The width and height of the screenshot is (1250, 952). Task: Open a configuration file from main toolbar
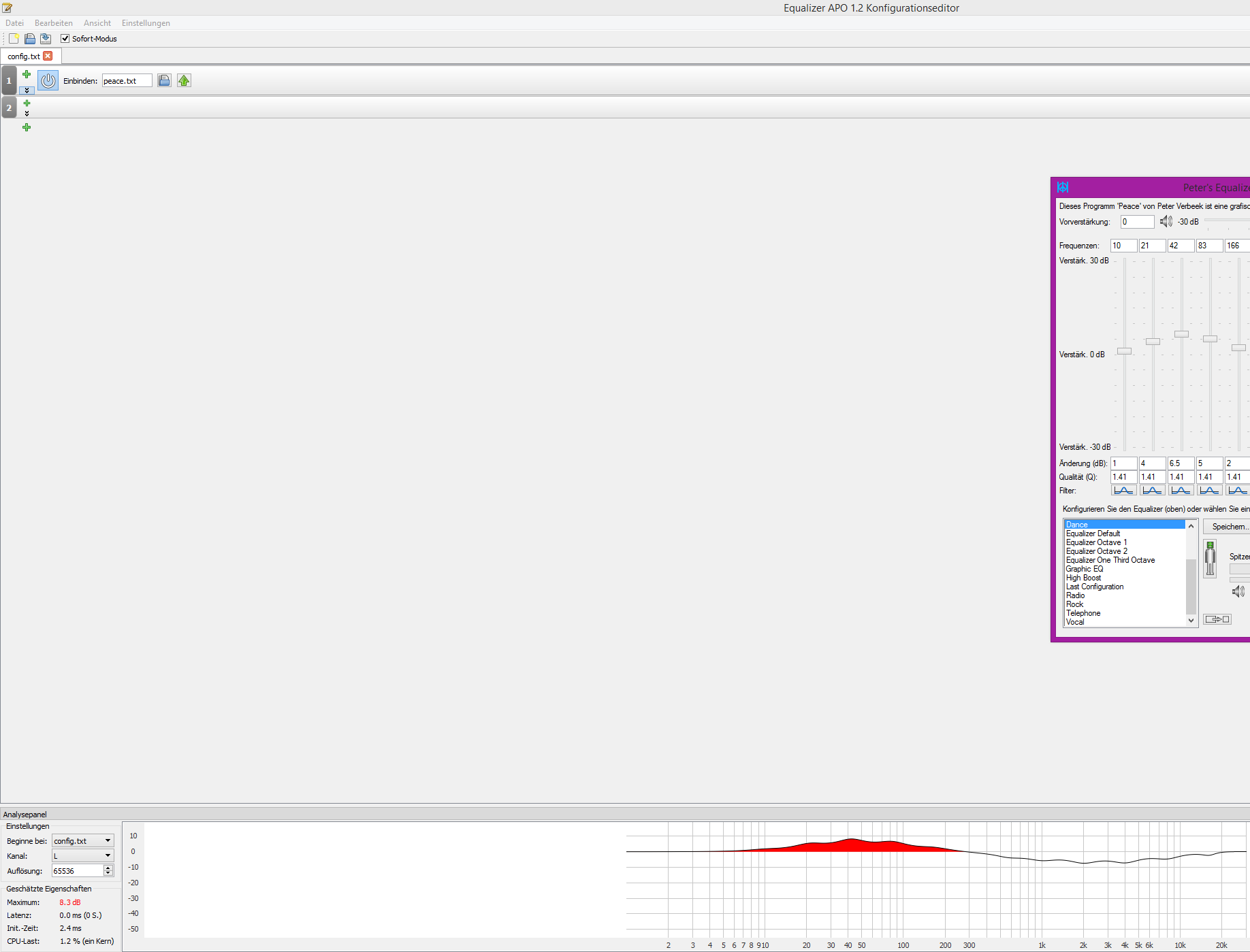[x=30, y=39]
